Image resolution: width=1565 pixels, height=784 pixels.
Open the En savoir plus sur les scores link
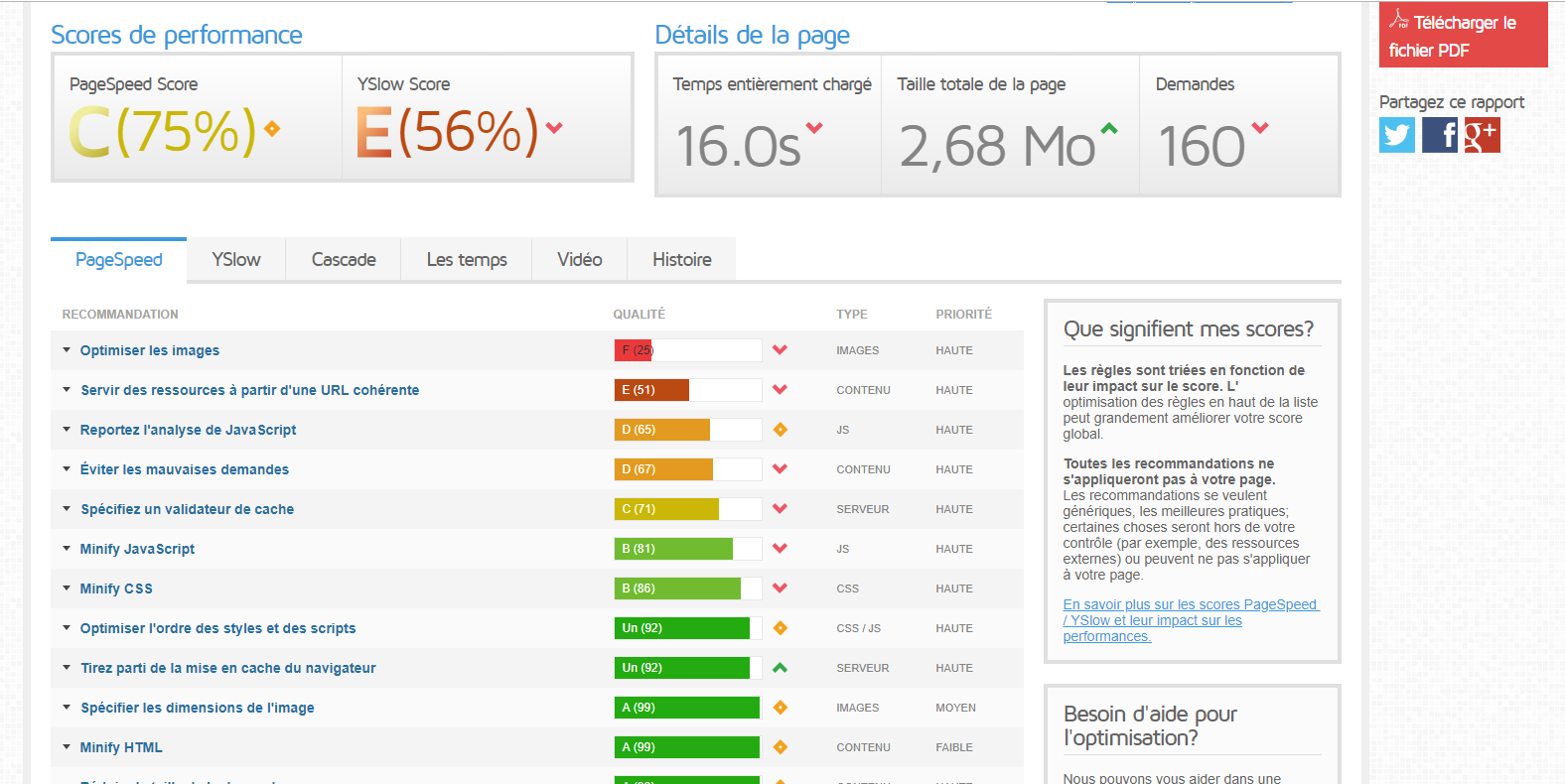click(x=1191, y=620)
